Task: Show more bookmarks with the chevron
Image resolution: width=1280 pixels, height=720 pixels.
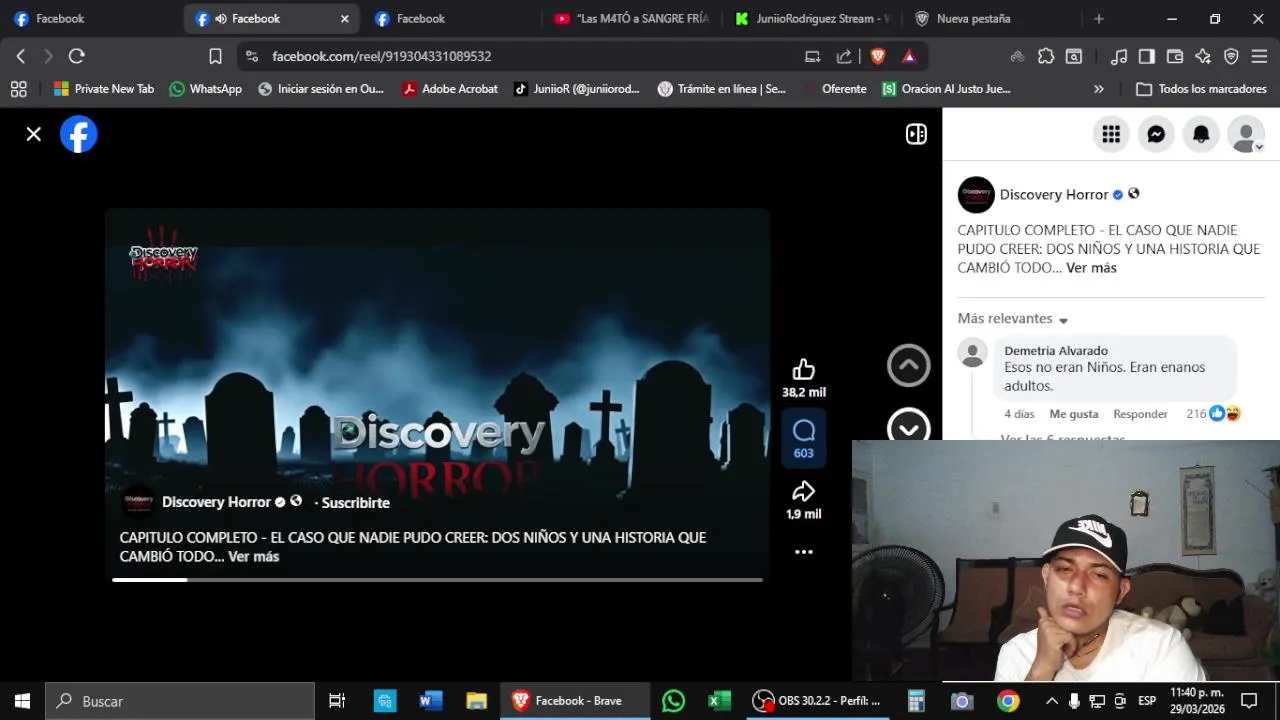Action: click(x=1099, y=89)
